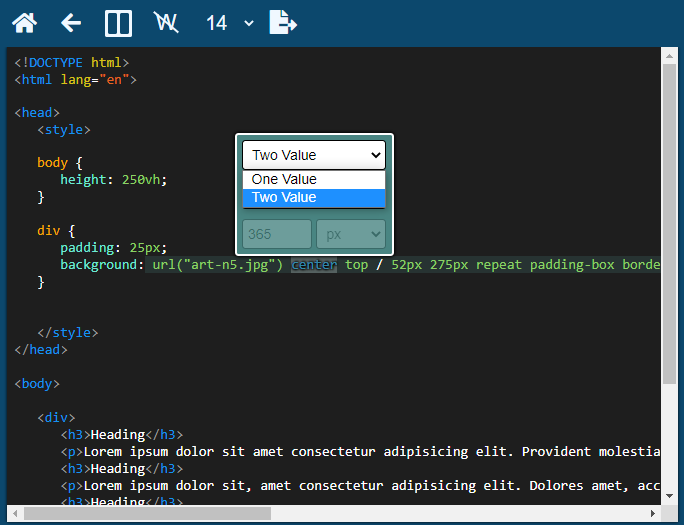Go to the home screen icon
Screen dimensions: 684x525
pyautogui.click(x=24, y=23)
